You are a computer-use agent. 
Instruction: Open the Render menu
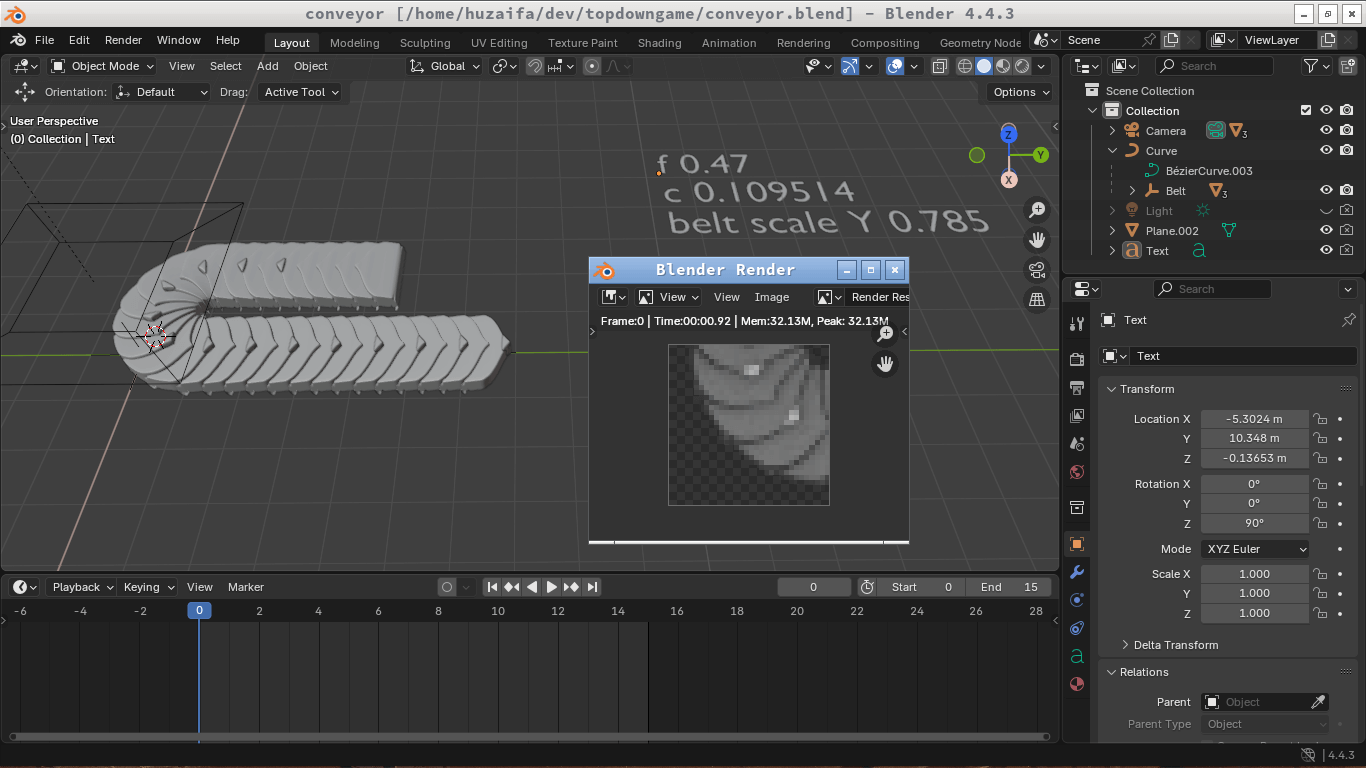123,40
